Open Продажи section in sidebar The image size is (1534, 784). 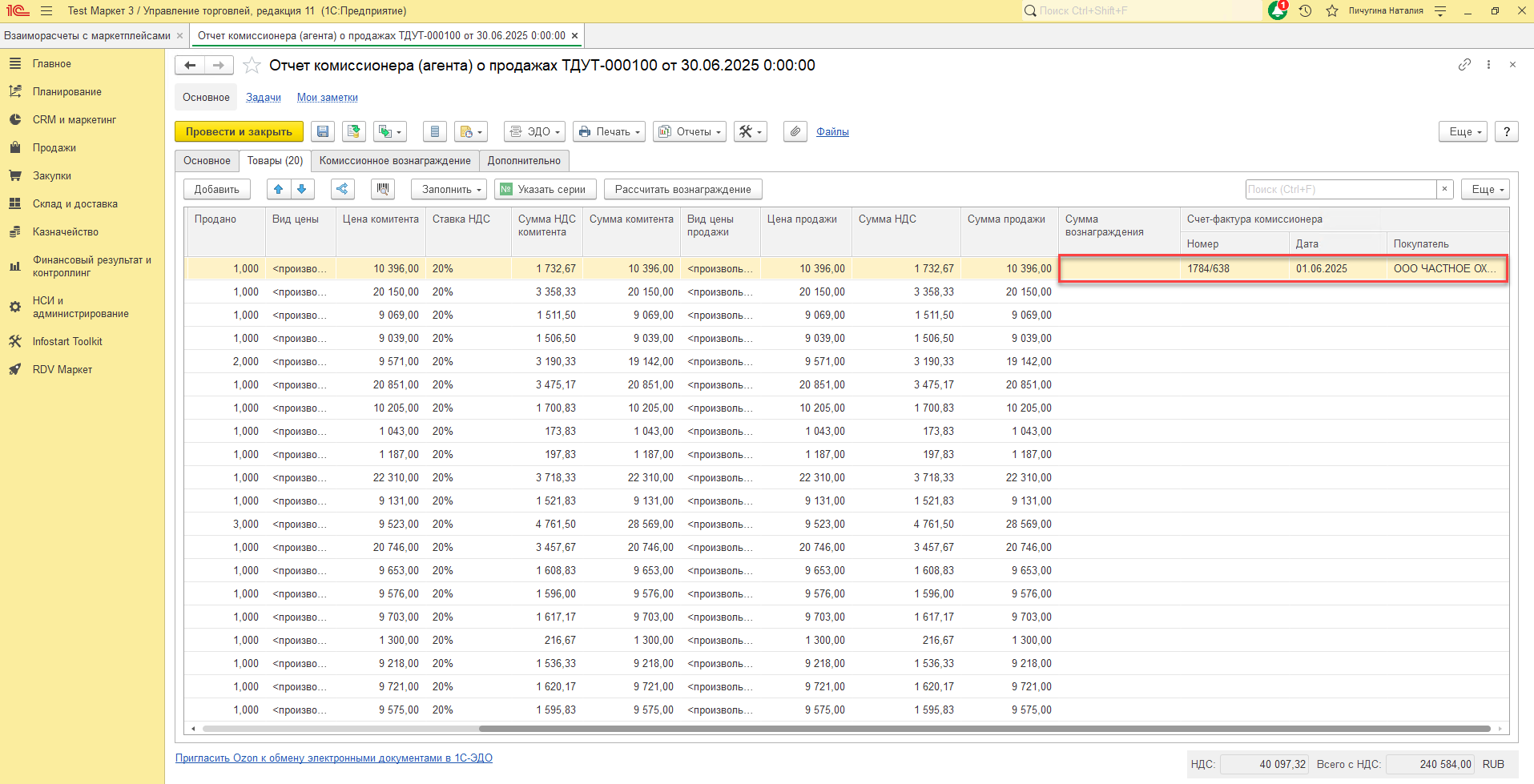click(54, 148)
